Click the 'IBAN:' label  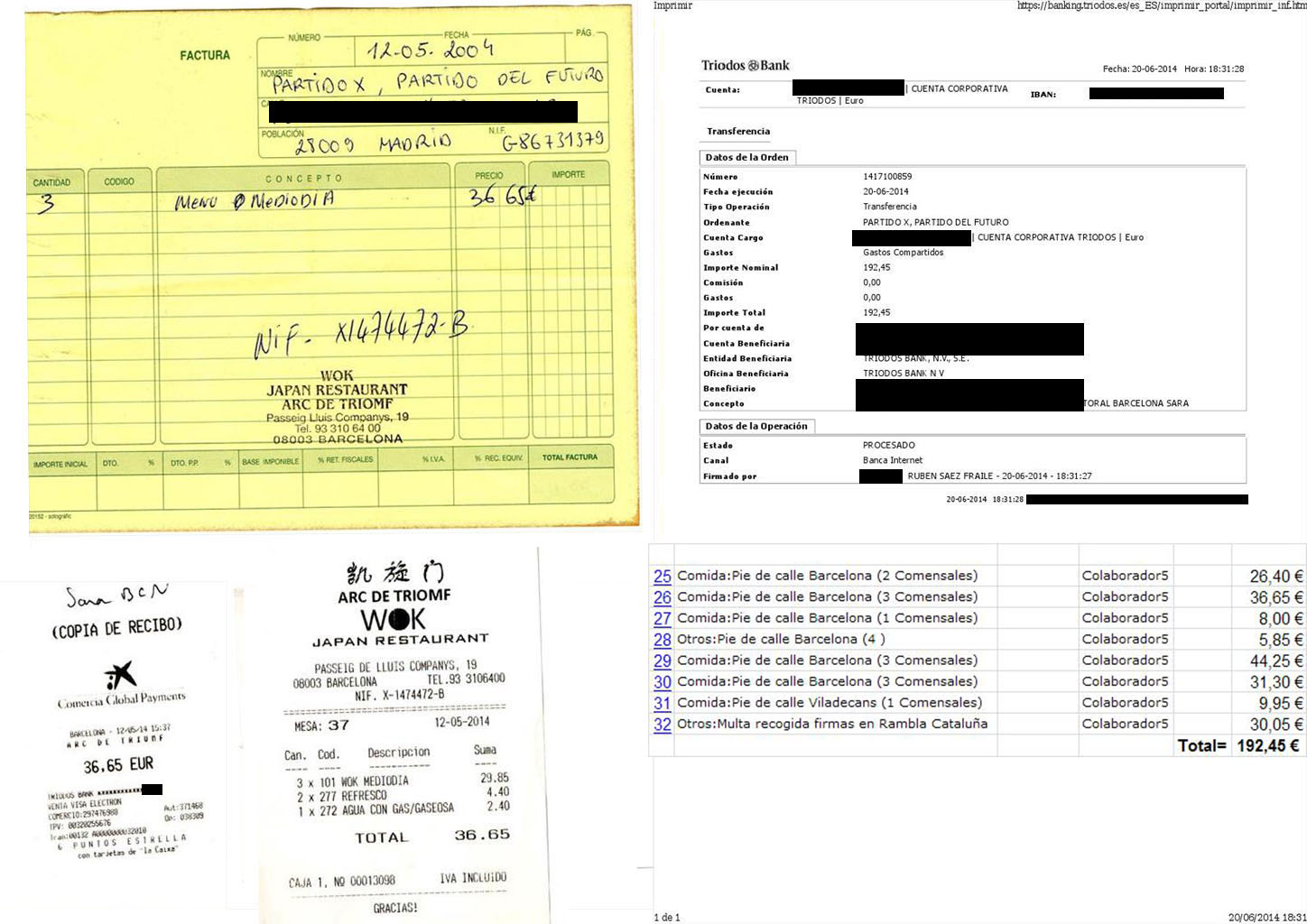(x=1043, y=94)
